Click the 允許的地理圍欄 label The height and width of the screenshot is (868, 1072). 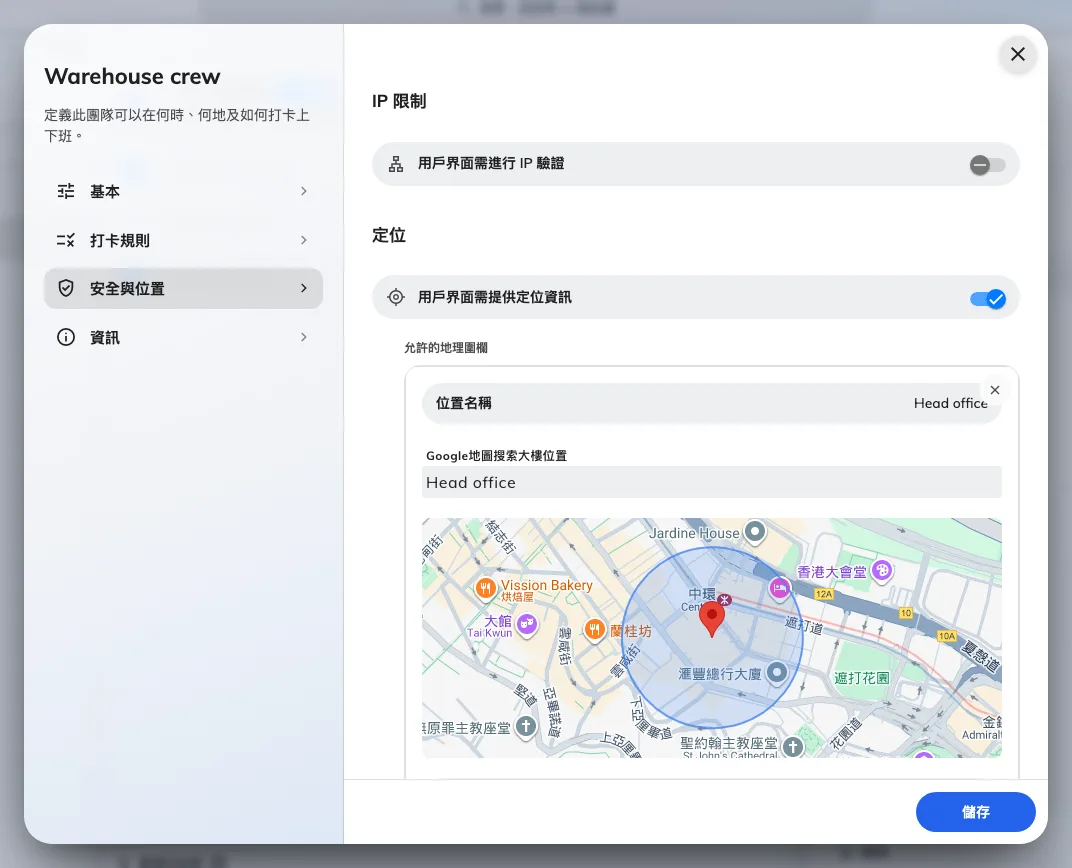click(446, 348)
